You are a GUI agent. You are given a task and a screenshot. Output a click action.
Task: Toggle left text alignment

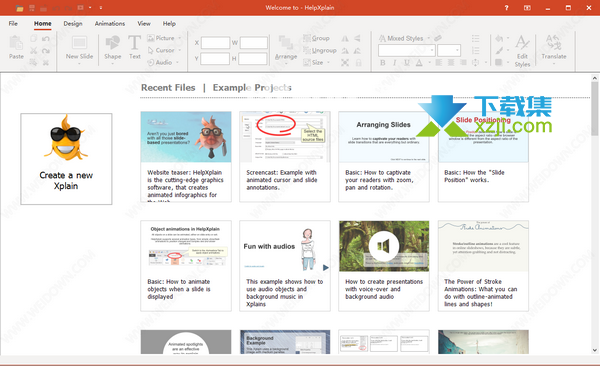tap(439, 62)
